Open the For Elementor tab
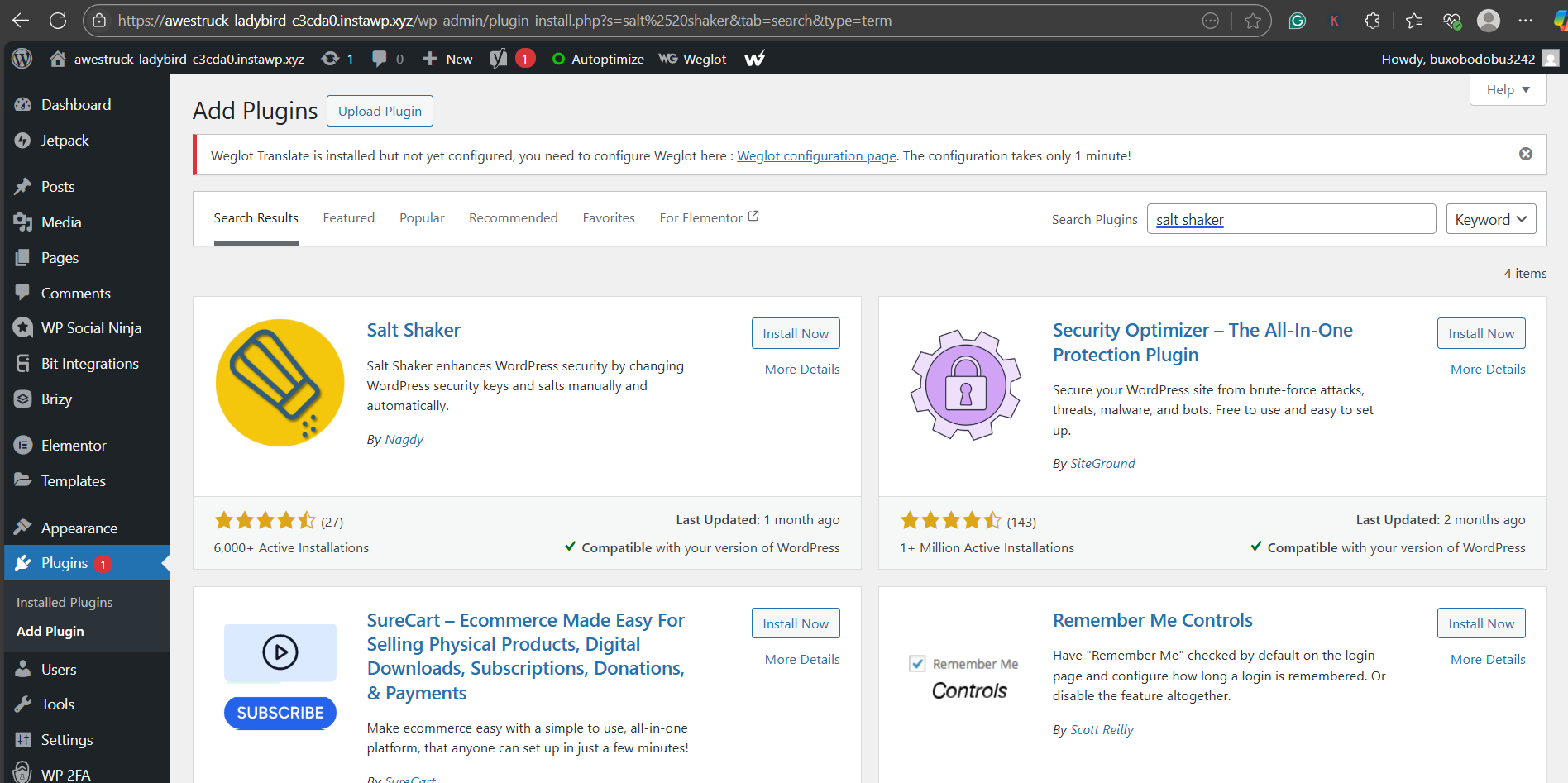 tap(709, 217)
